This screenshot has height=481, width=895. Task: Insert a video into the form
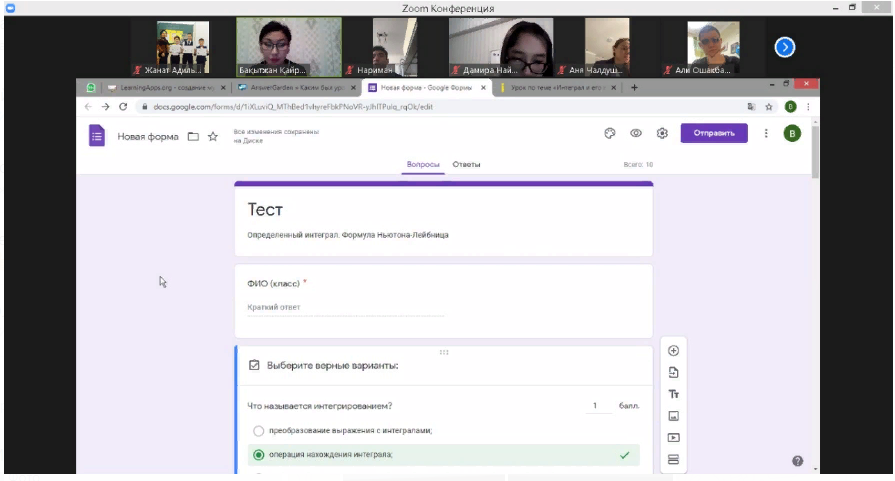coord(673,437)
